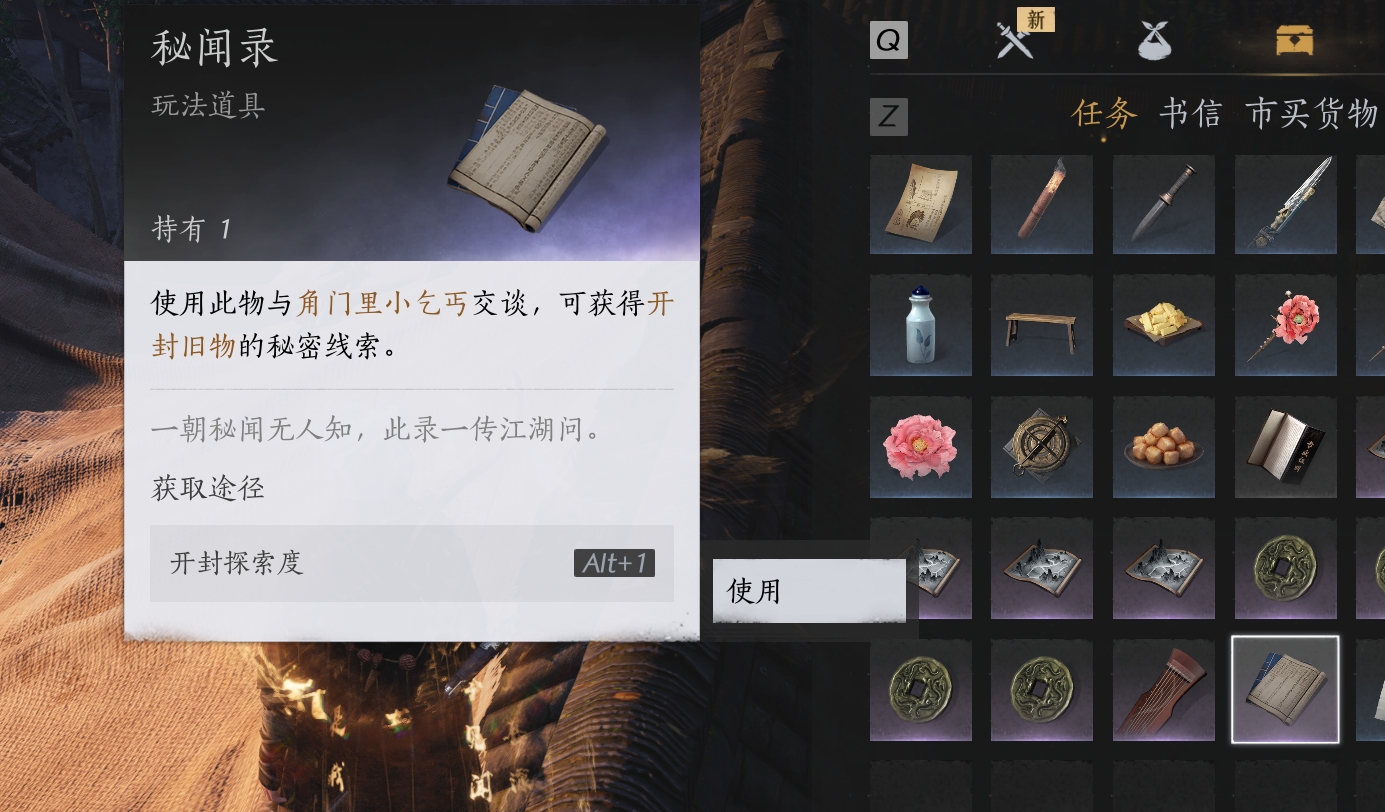This screenshot has width=1385, height=812.
Task: Open the 市买货物 tab
Action: click(1312, 114)
